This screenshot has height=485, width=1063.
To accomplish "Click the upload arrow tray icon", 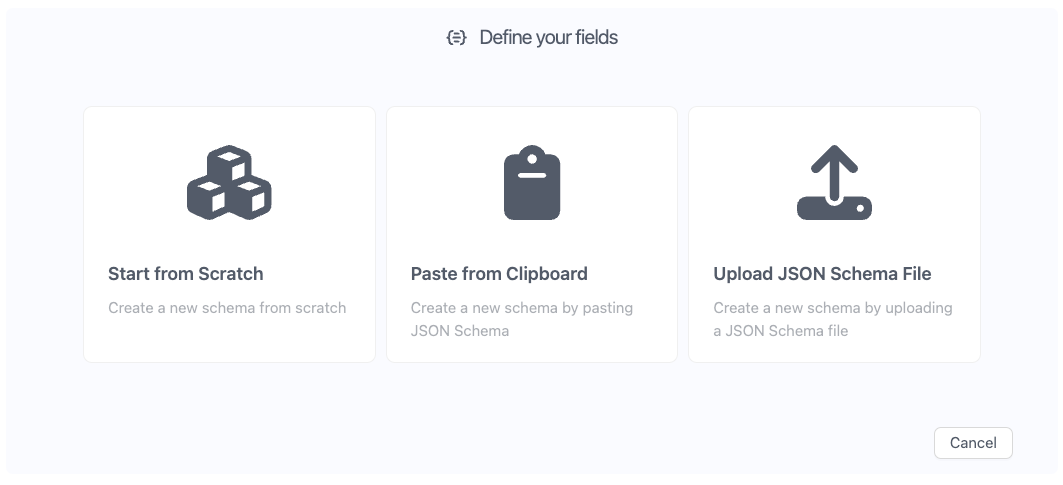I will pos(834,184).
